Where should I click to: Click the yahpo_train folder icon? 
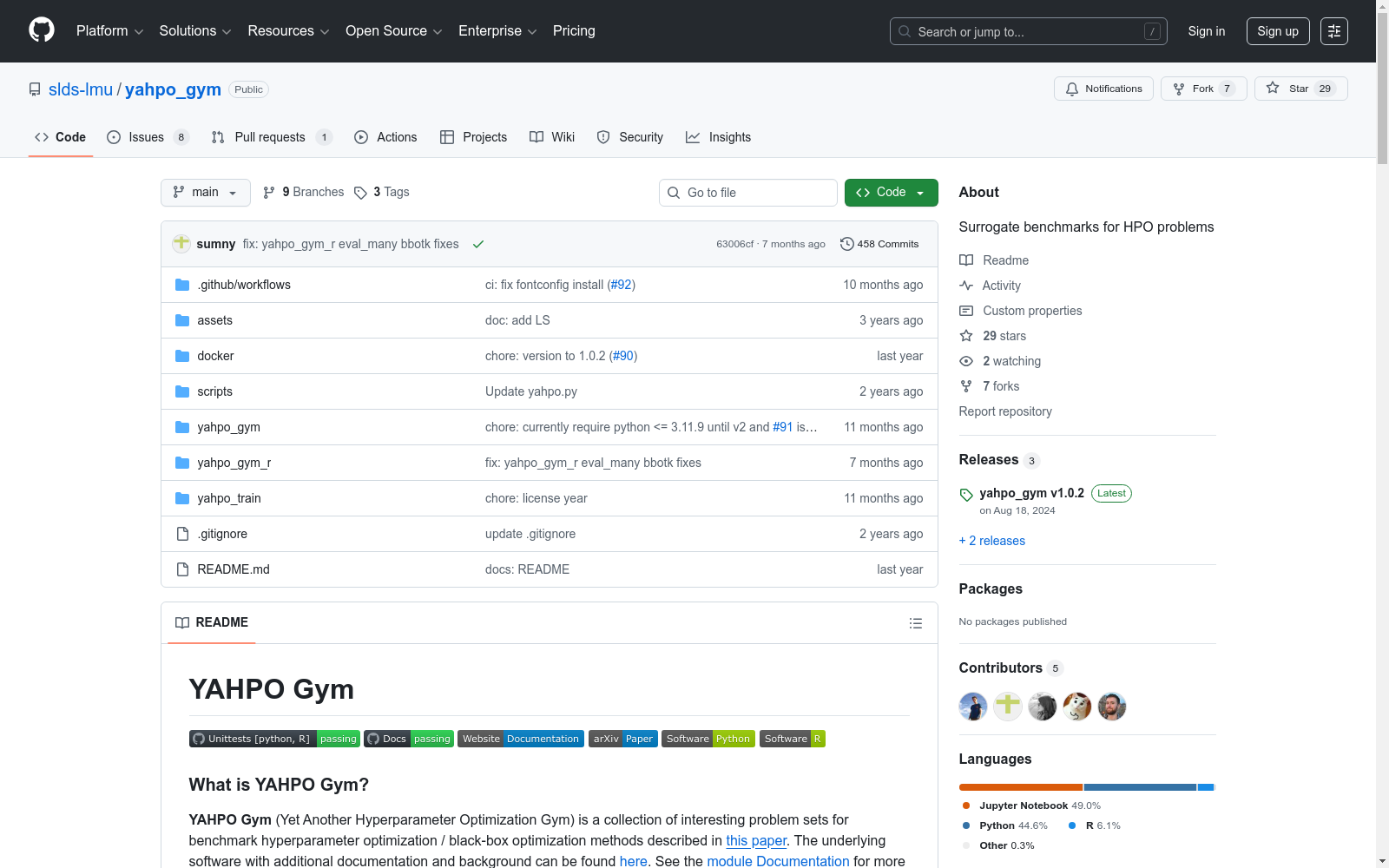[182, 498]
